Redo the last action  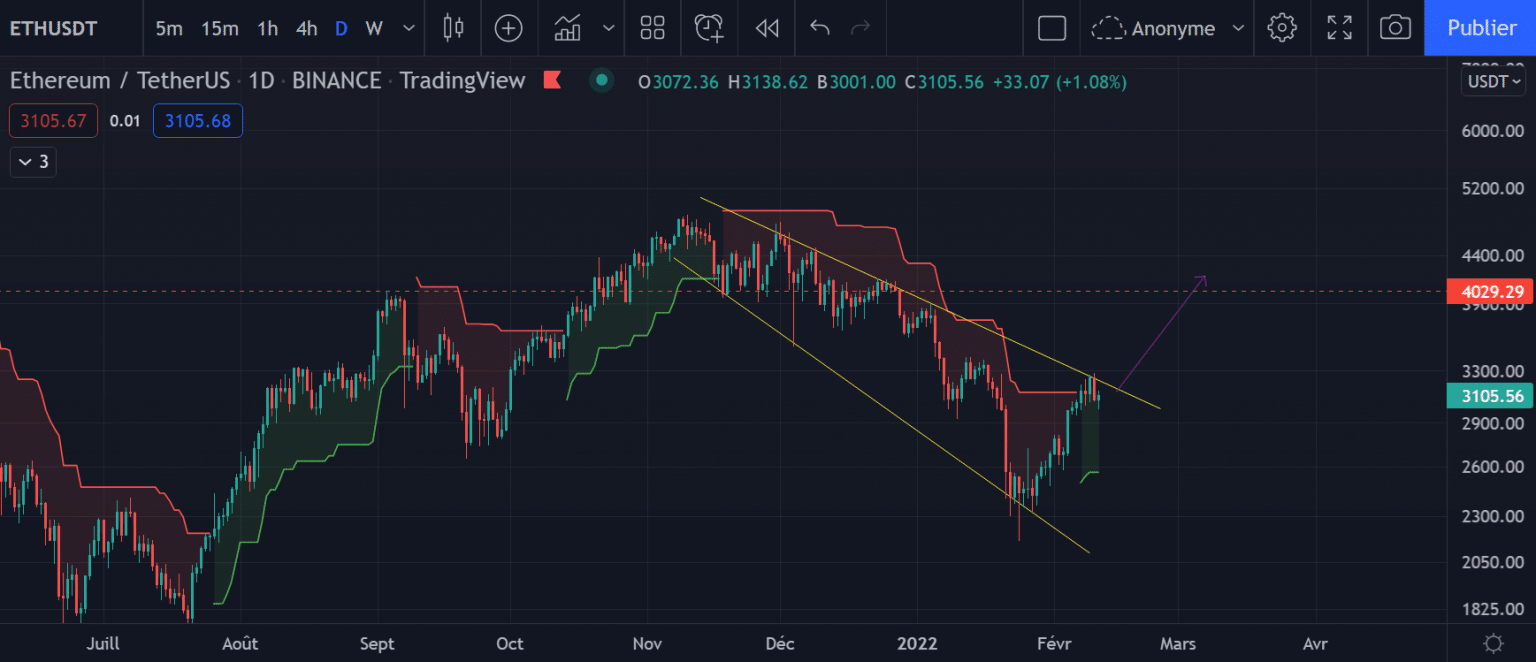(x=859, y=28)
